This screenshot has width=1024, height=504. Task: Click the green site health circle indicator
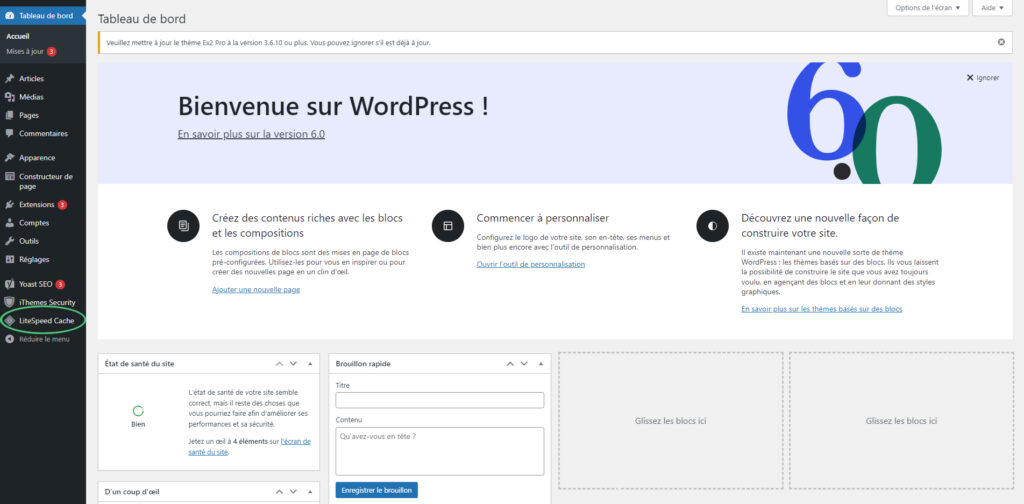pyautogui.click(x=138, y=411)
